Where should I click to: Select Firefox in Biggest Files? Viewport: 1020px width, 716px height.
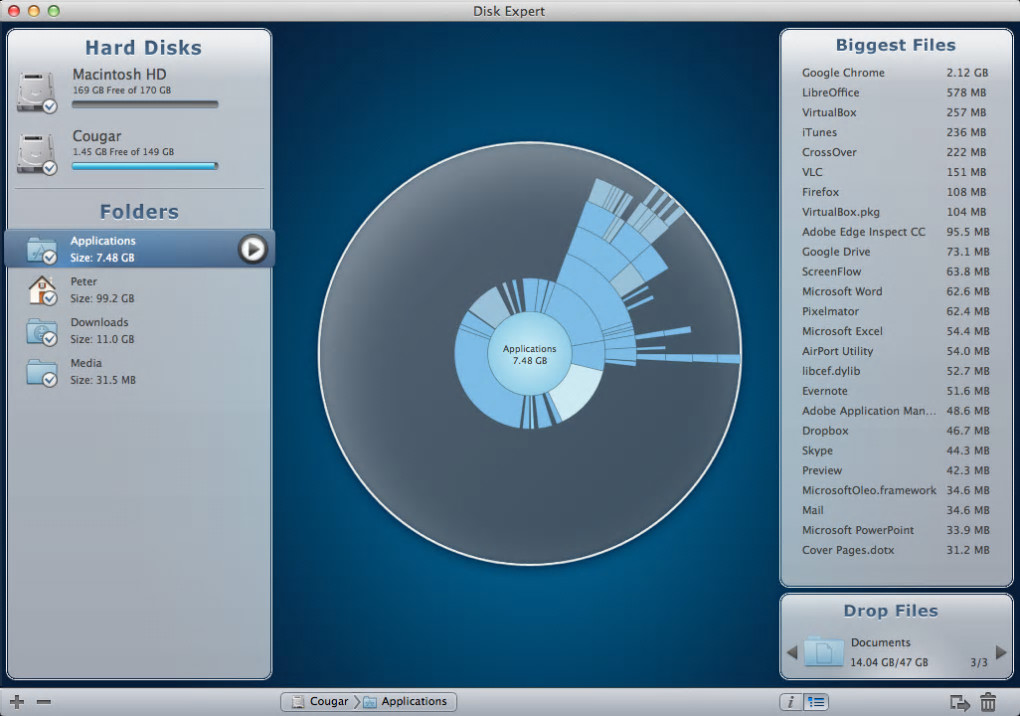[x=895, y=192]
